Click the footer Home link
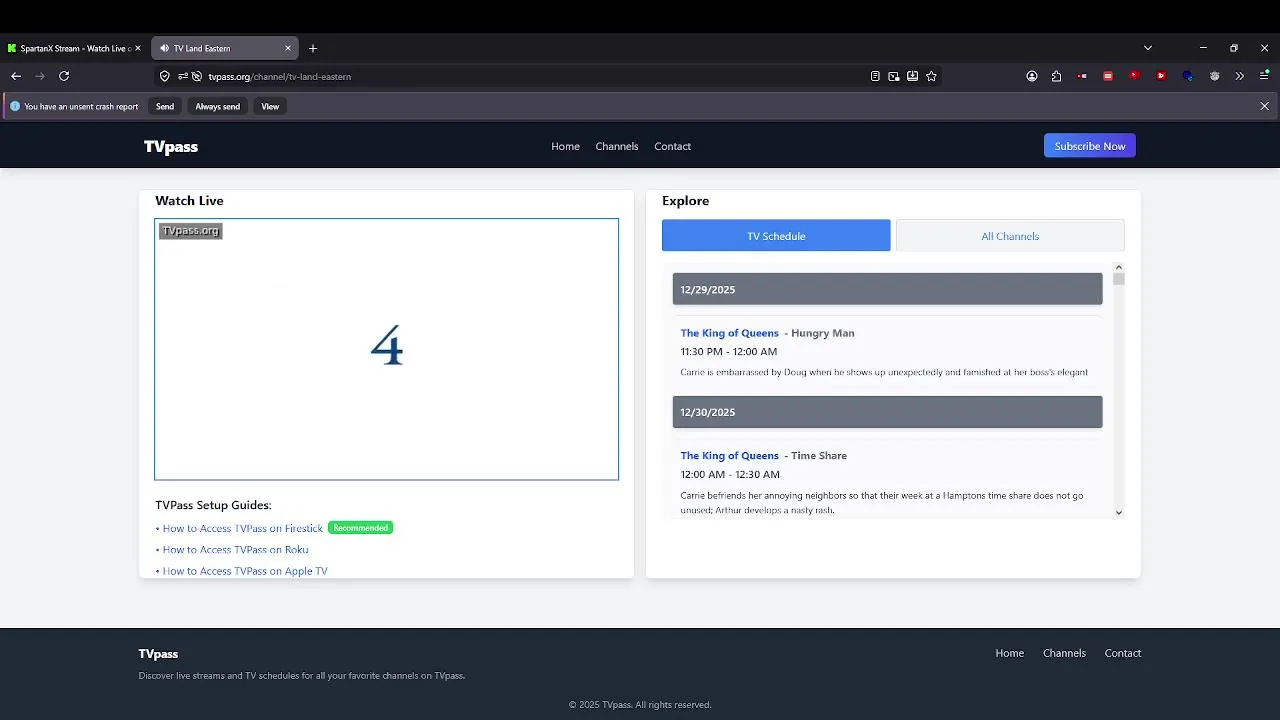Screen dimensions: 1280x720 coord(1010,653)
